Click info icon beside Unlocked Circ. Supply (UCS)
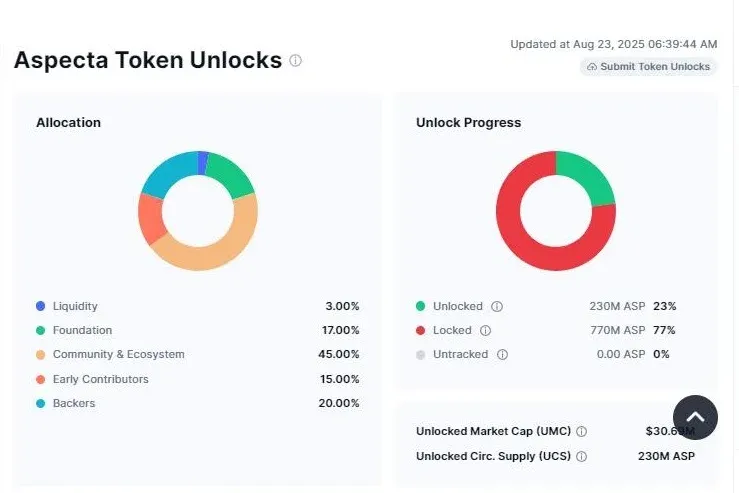 pos(582,456)
